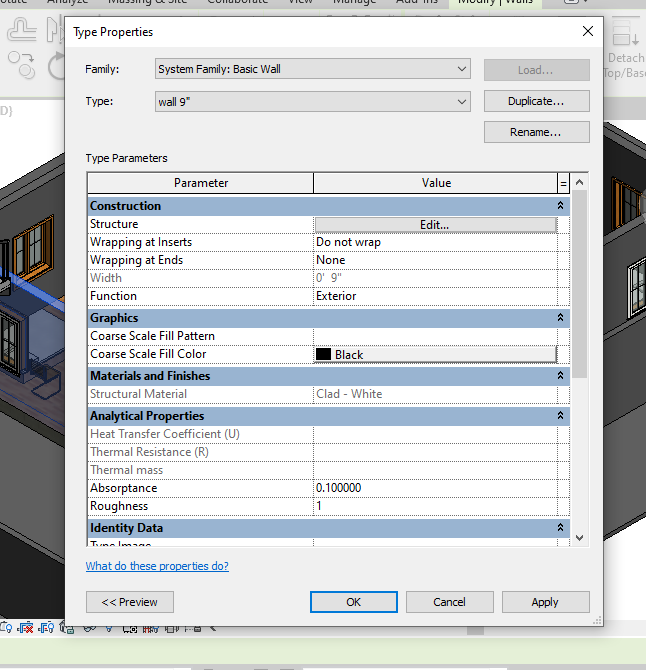Collapse the Construction group
646x670 pixels.
click(560, 206)
